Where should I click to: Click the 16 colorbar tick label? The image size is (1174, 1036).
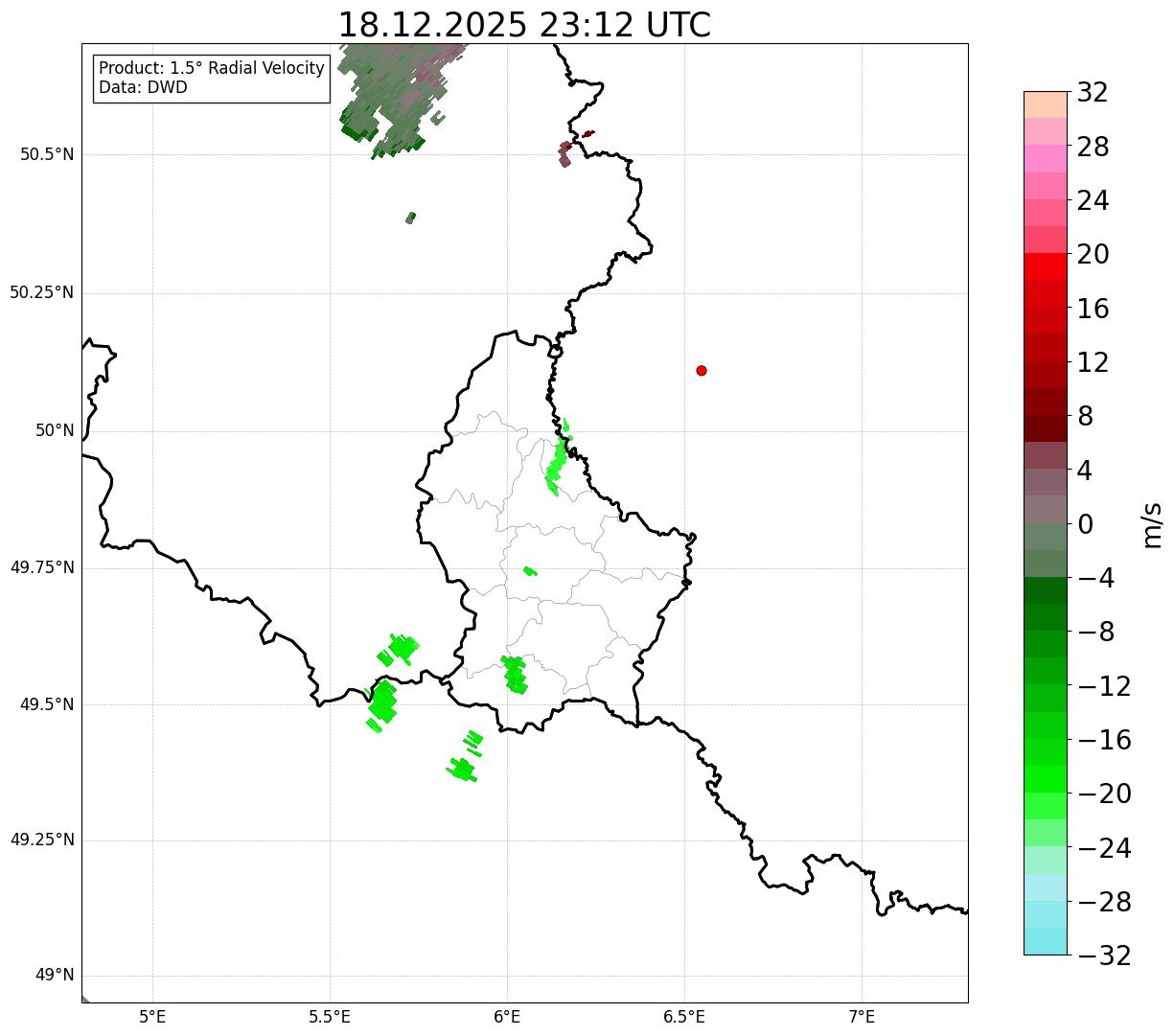(1093, 309)
